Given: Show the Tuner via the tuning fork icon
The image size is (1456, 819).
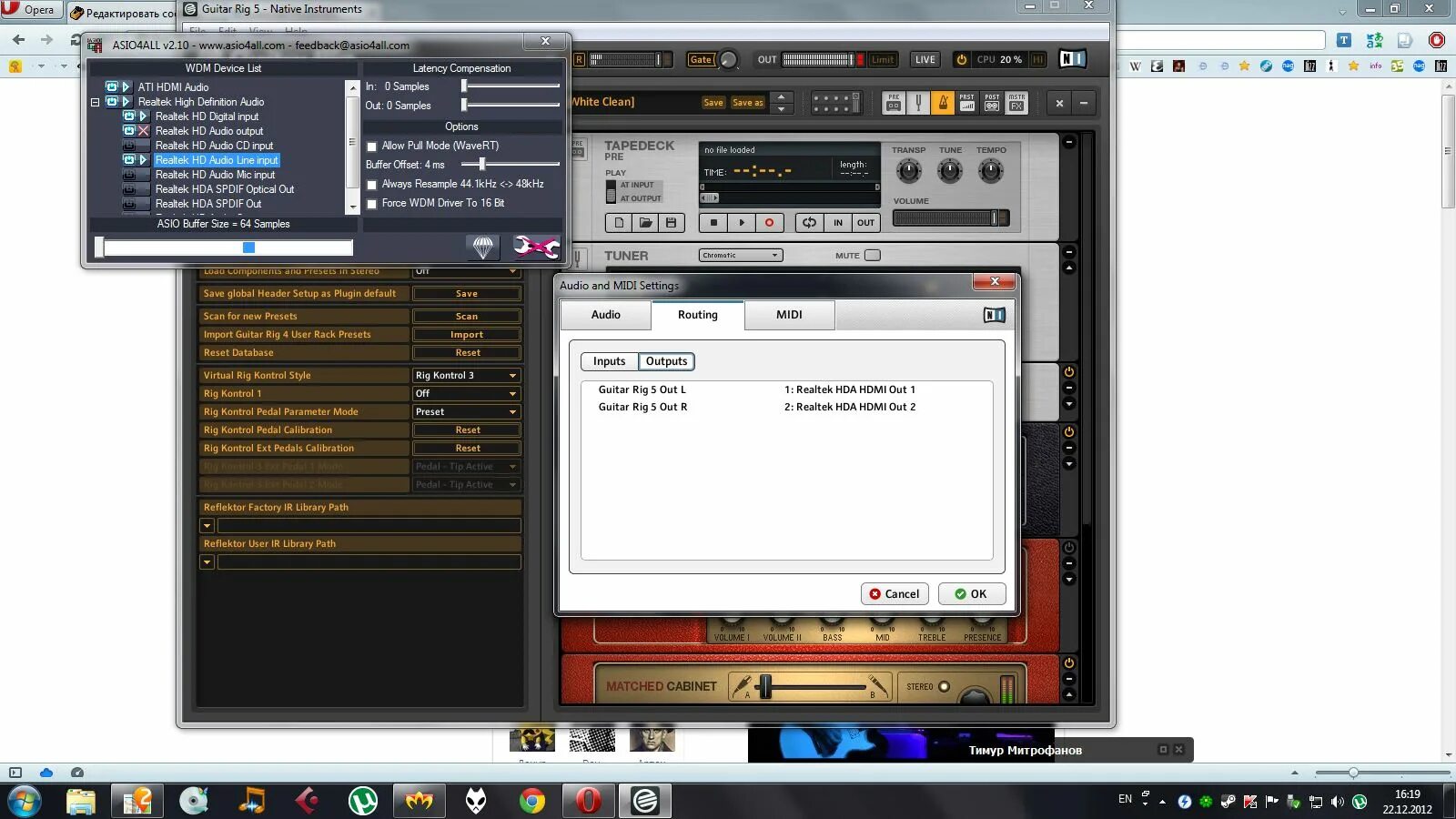Looking at the screenshot, I should point(918,103).
